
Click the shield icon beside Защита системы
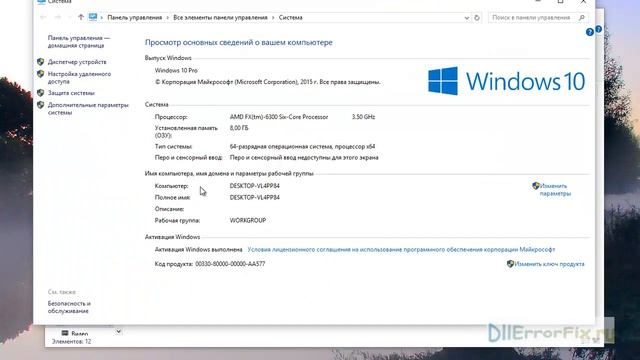pyautogui.click(x=40, y=93)
